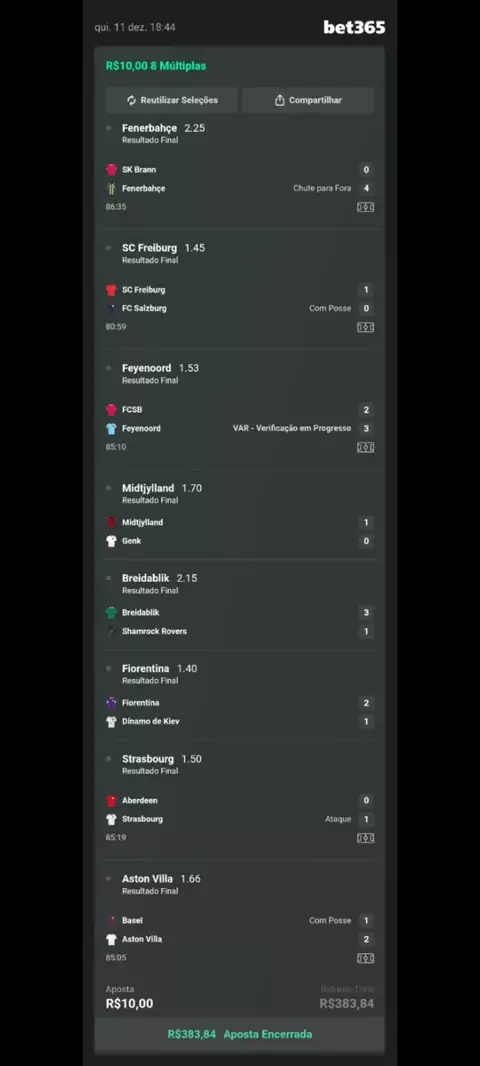Click Reutilizar Seleções button
Image resolution: width=480 pixels, height=1066 pixels.
pos(172,100)
